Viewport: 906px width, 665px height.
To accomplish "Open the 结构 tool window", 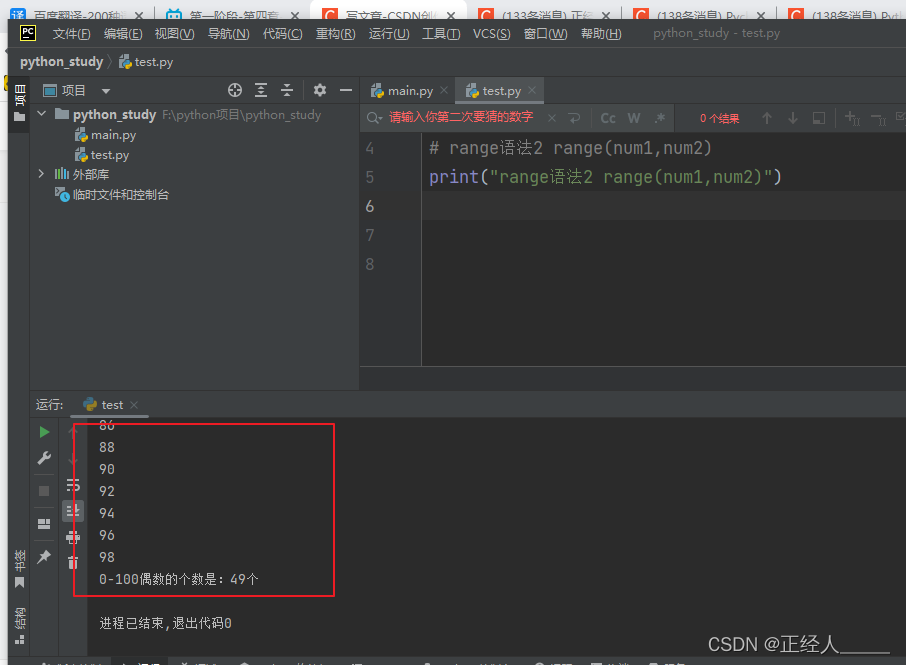I will 20,625.
